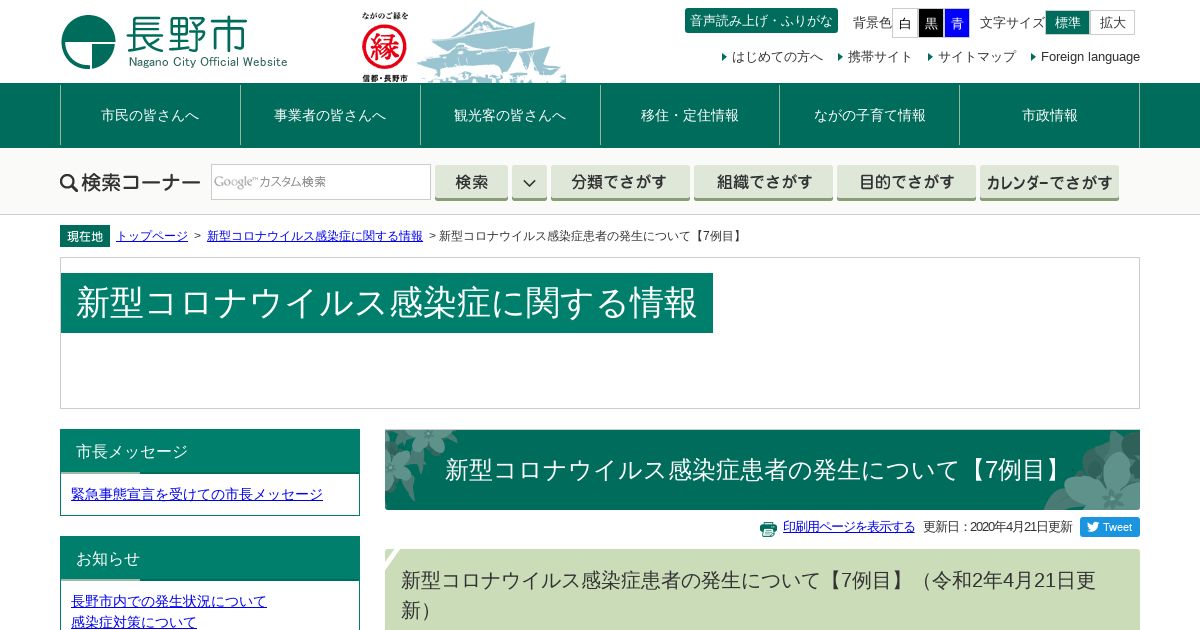Click 現在地 label
Viewport: 1200px width, 630px height.
click(85, 236)
